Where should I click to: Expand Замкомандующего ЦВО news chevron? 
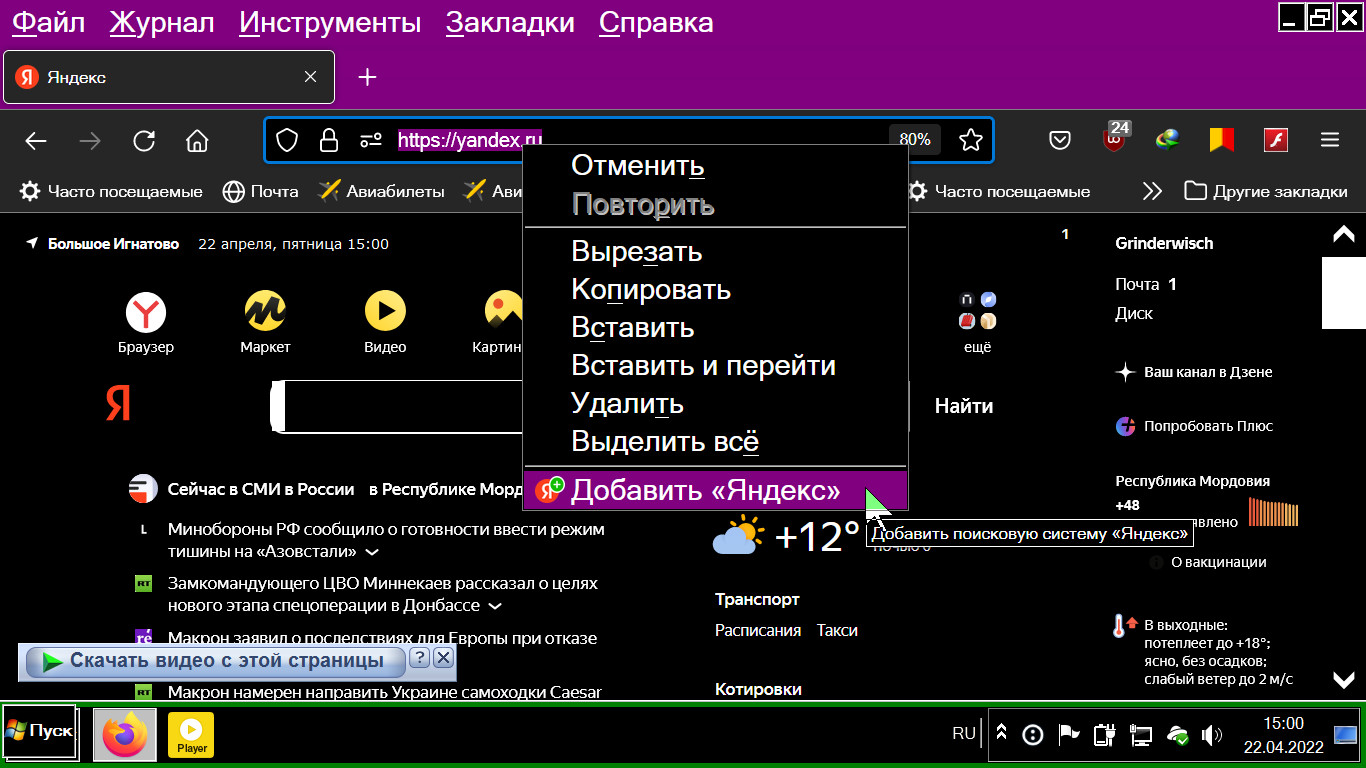point(495,606)
